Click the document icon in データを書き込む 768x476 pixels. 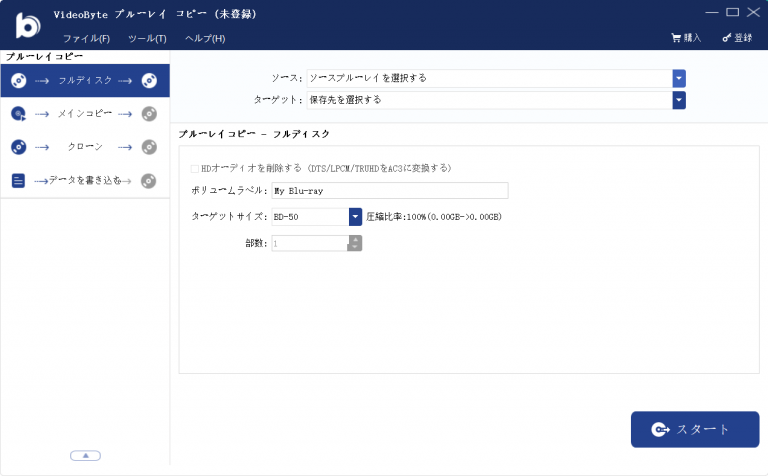[x=18, y=181]
